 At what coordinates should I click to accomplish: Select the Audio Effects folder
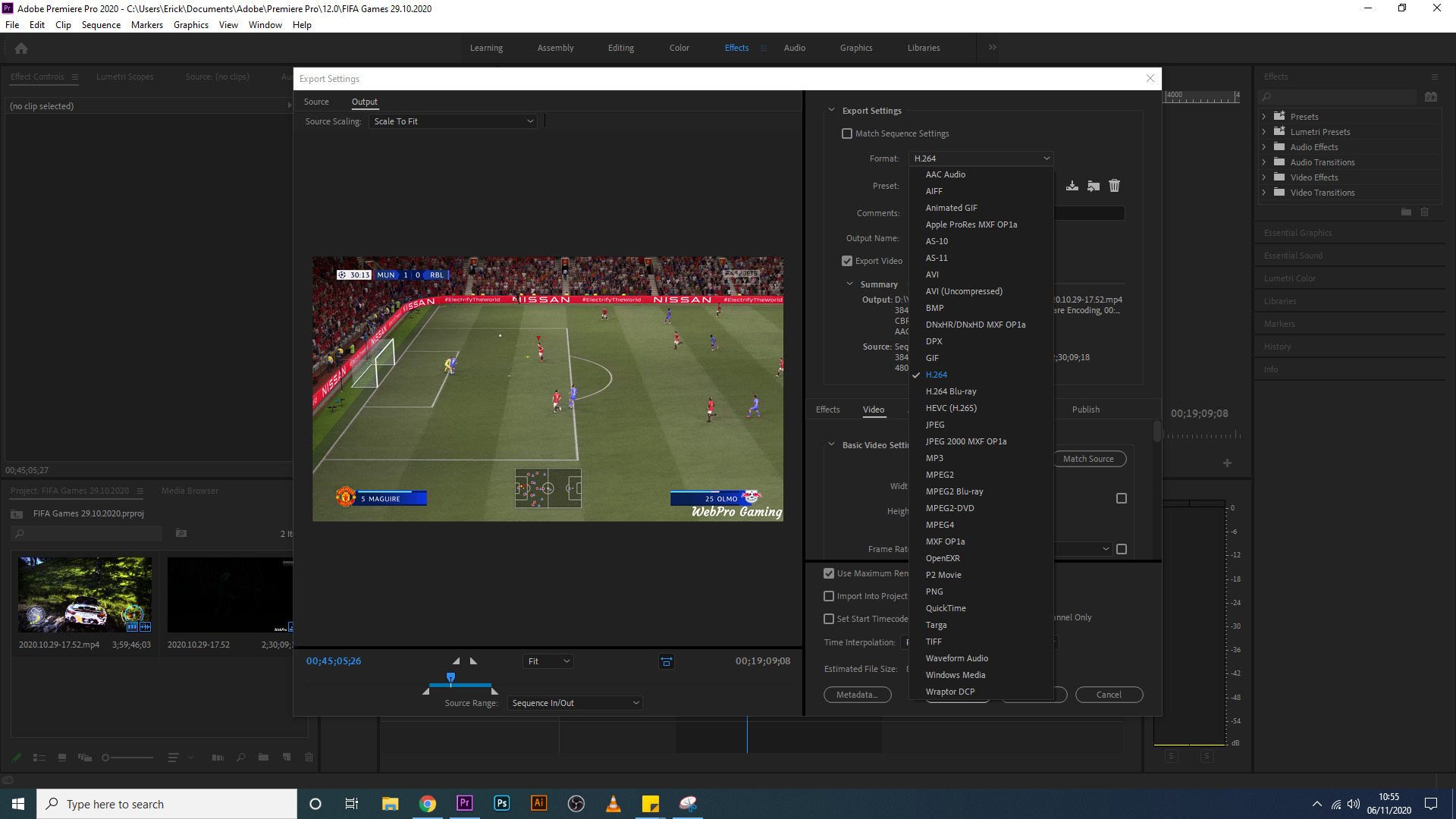pyautogui.click(x=1314, y=147)
